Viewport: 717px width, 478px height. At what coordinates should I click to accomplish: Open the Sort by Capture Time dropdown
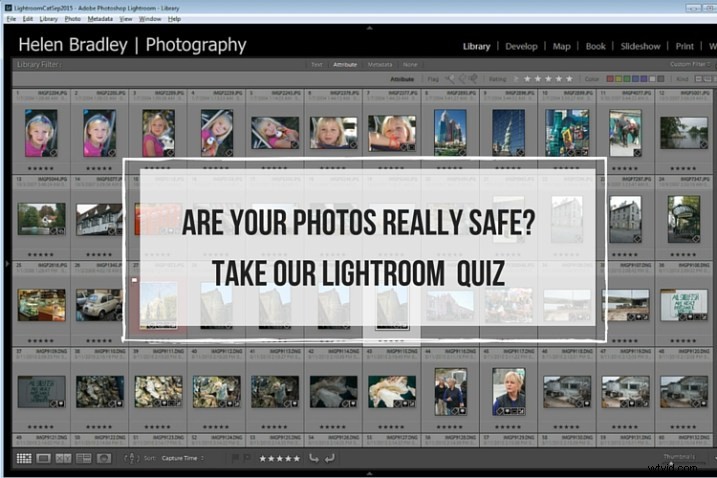click(182, 458)
